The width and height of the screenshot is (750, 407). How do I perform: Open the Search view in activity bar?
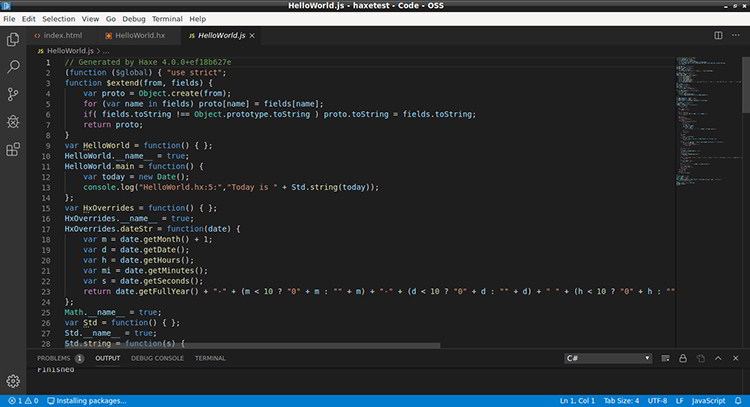pyautogui.click(x=13, y=67)
